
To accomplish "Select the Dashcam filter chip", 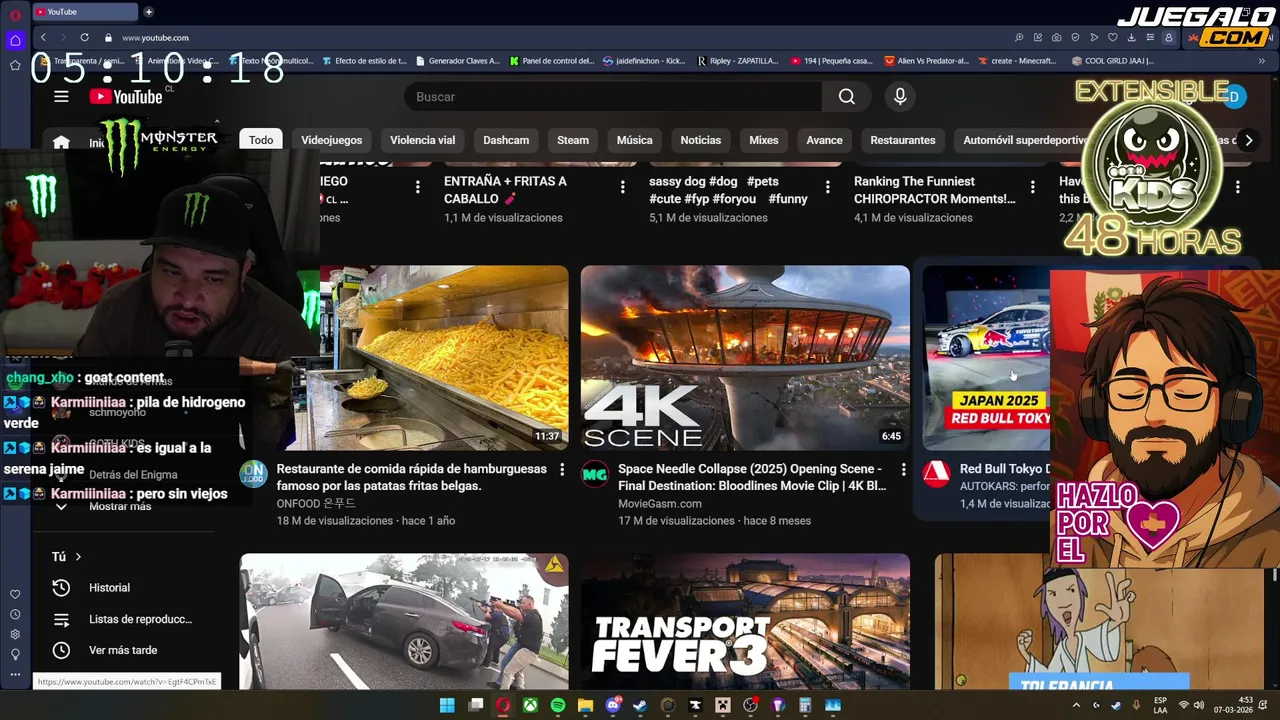I will point(506,140).
